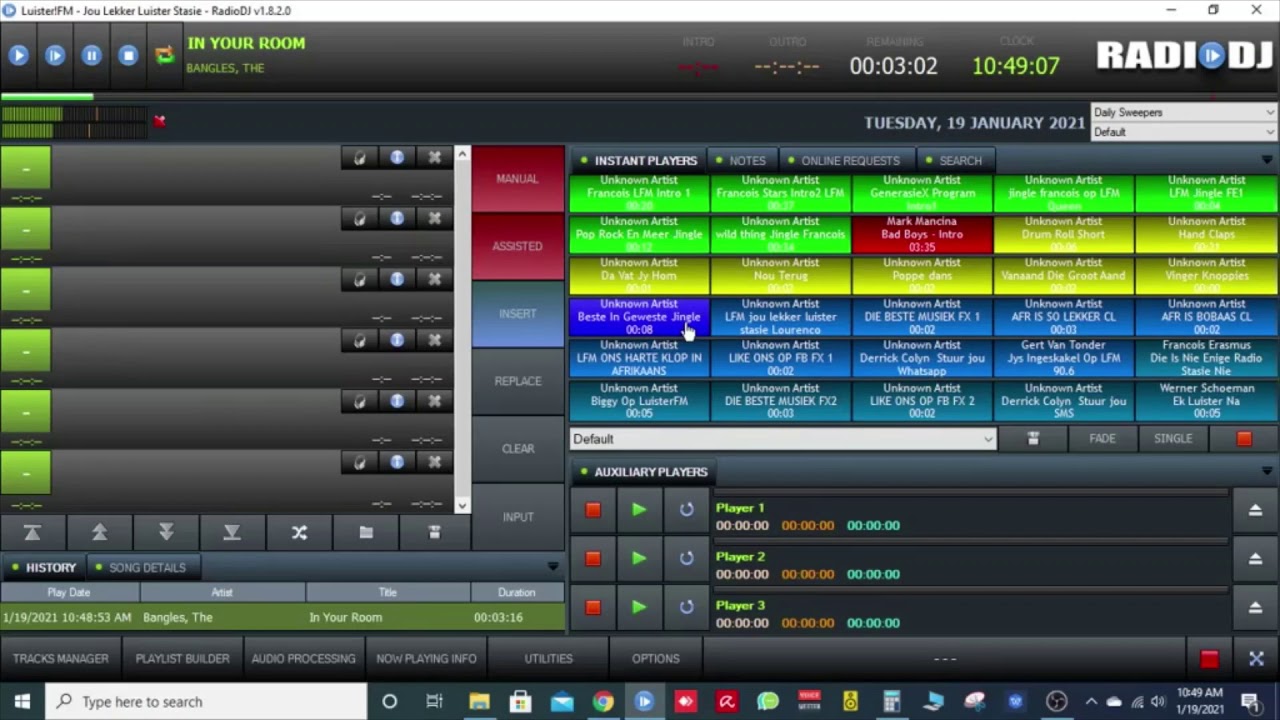Toggle the SINGLE option for instant players
Image resolution: width=1280 pixels, height=720 pixels.
pyautogui.click(x=1173, y=439)
